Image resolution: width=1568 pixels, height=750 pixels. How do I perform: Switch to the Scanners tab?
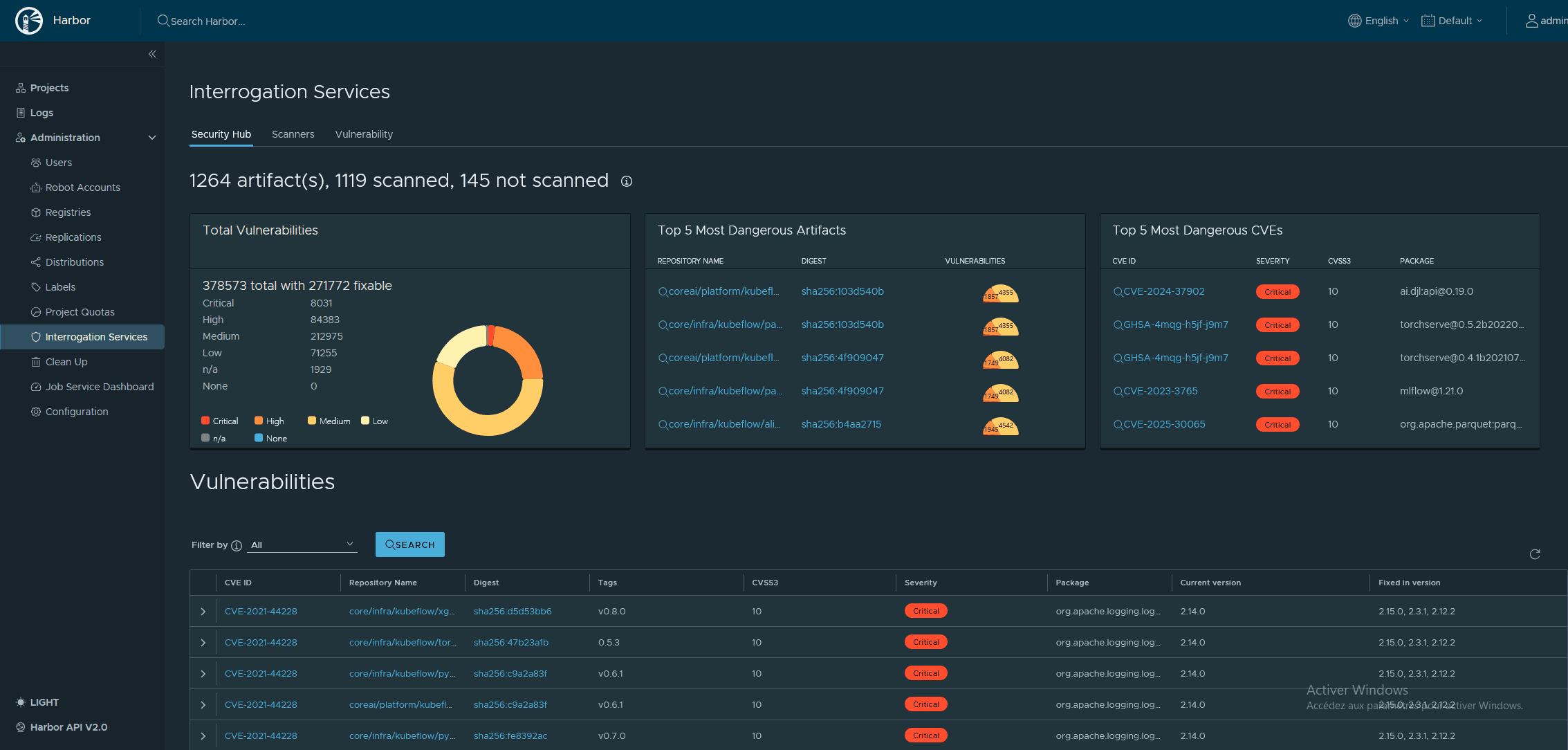[x=293, y=134]
